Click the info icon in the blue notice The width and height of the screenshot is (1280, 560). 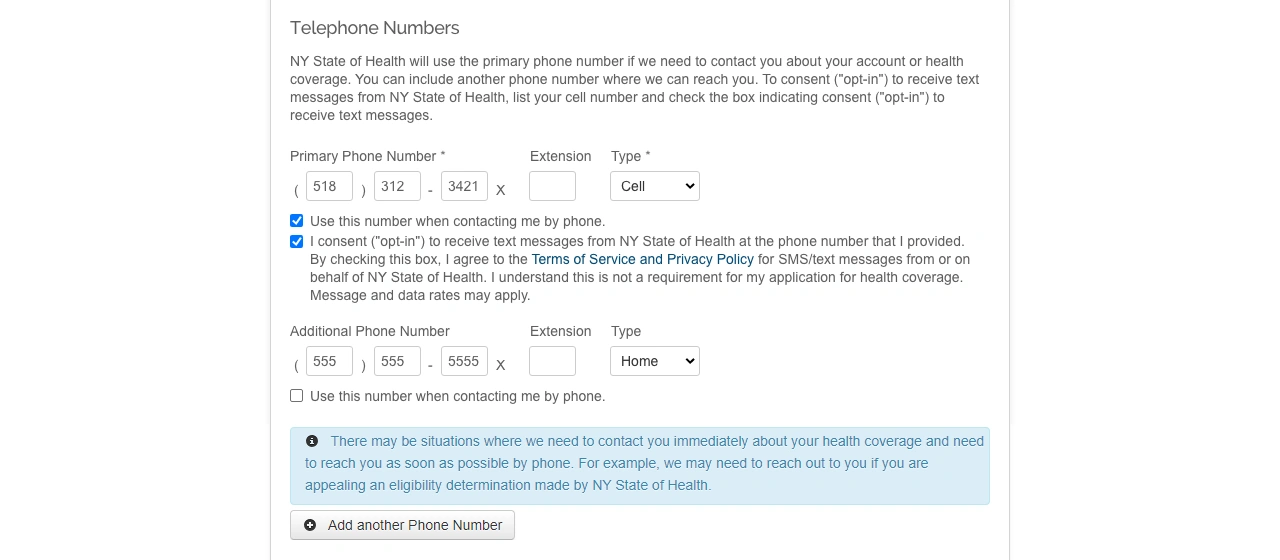pos(312,441)
